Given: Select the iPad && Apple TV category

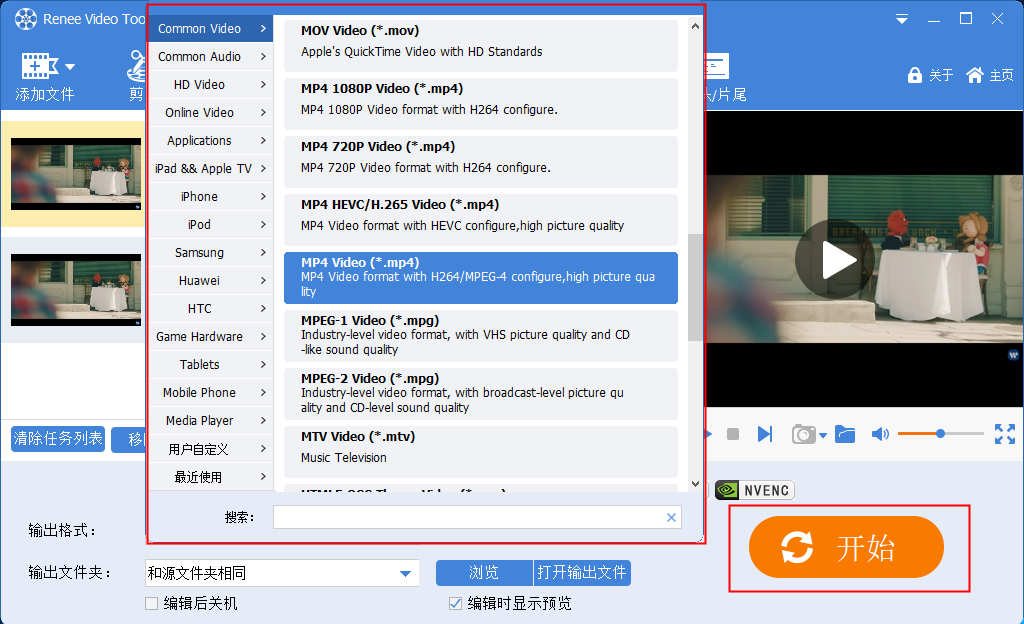Looking at the screenshot, I should click(x=210, y=169).
